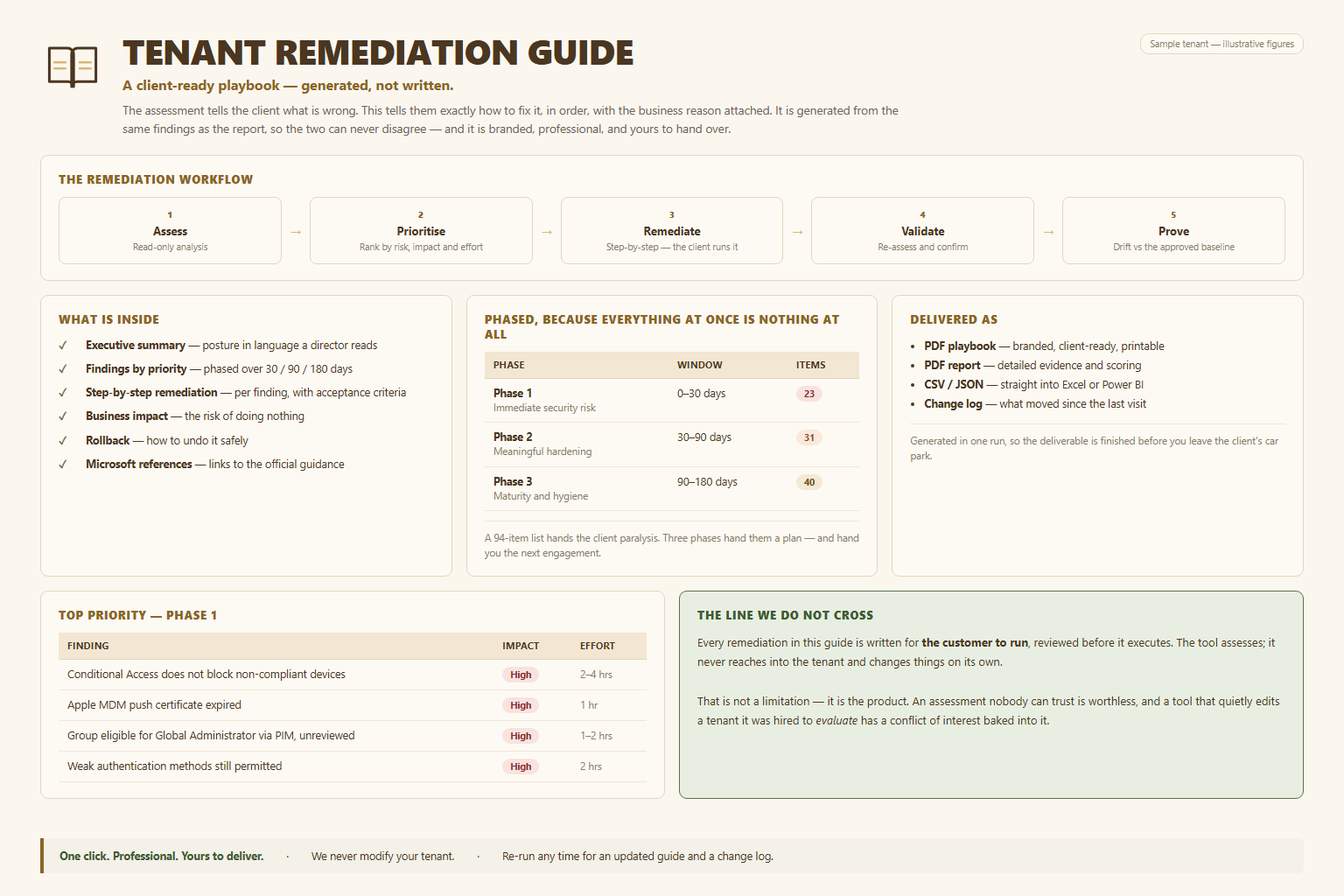Viewport: 1344px width, 896px height.
Task: Click checkmark beside Findings by priority
Action: 63,369
